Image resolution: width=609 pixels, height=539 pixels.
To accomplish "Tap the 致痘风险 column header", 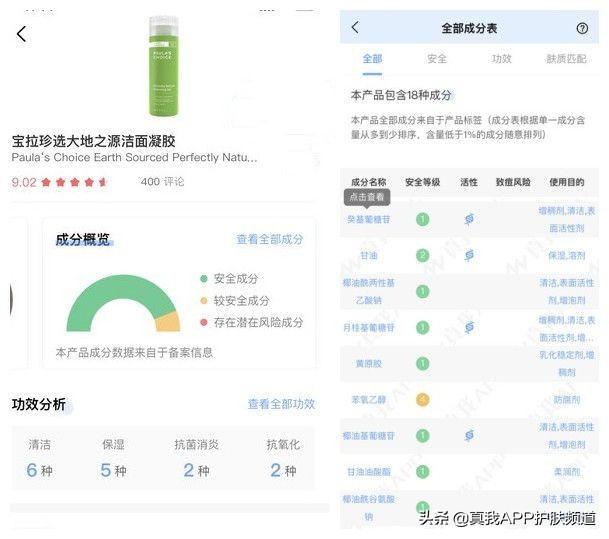I will 513,182.
